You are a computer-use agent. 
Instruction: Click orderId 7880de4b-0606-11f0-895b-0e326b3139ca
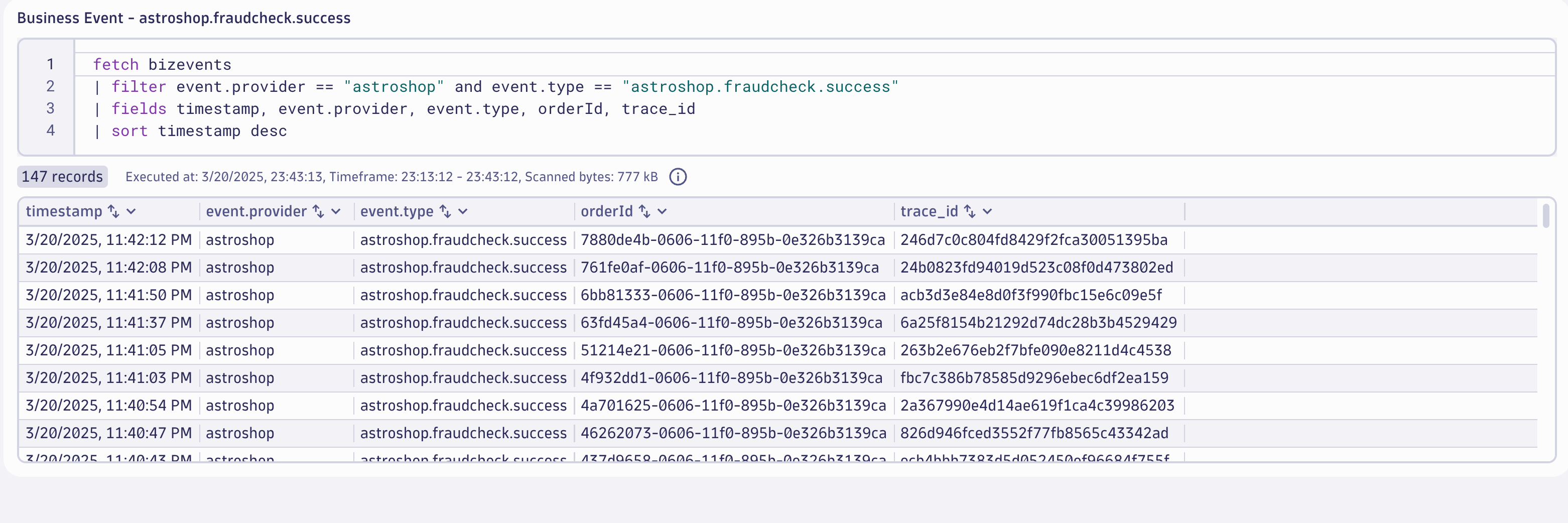[732, 240]
